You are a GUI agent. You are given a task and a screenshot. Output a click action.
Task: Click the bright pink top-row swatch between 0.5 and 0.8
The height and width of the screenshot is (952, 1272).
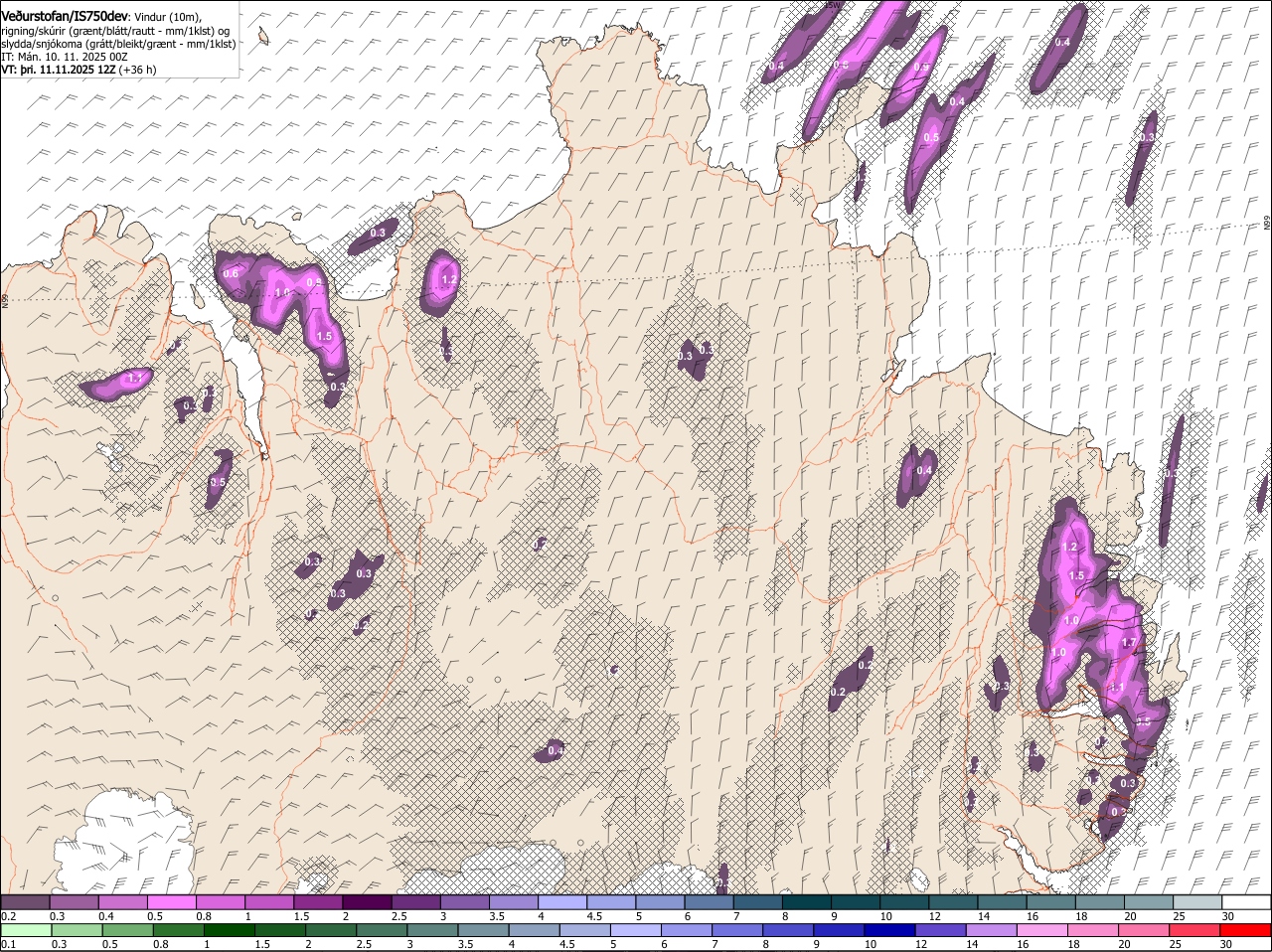pyautogui.click(x=172, y=902)
